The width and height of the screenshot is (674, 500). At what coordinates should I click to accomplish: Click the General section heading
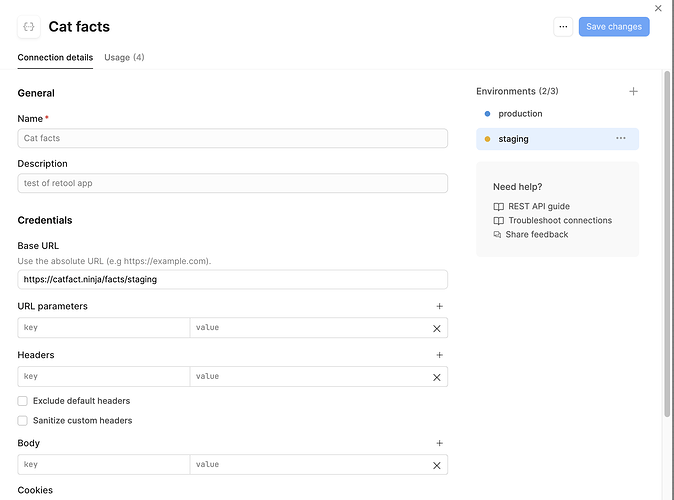36,93
